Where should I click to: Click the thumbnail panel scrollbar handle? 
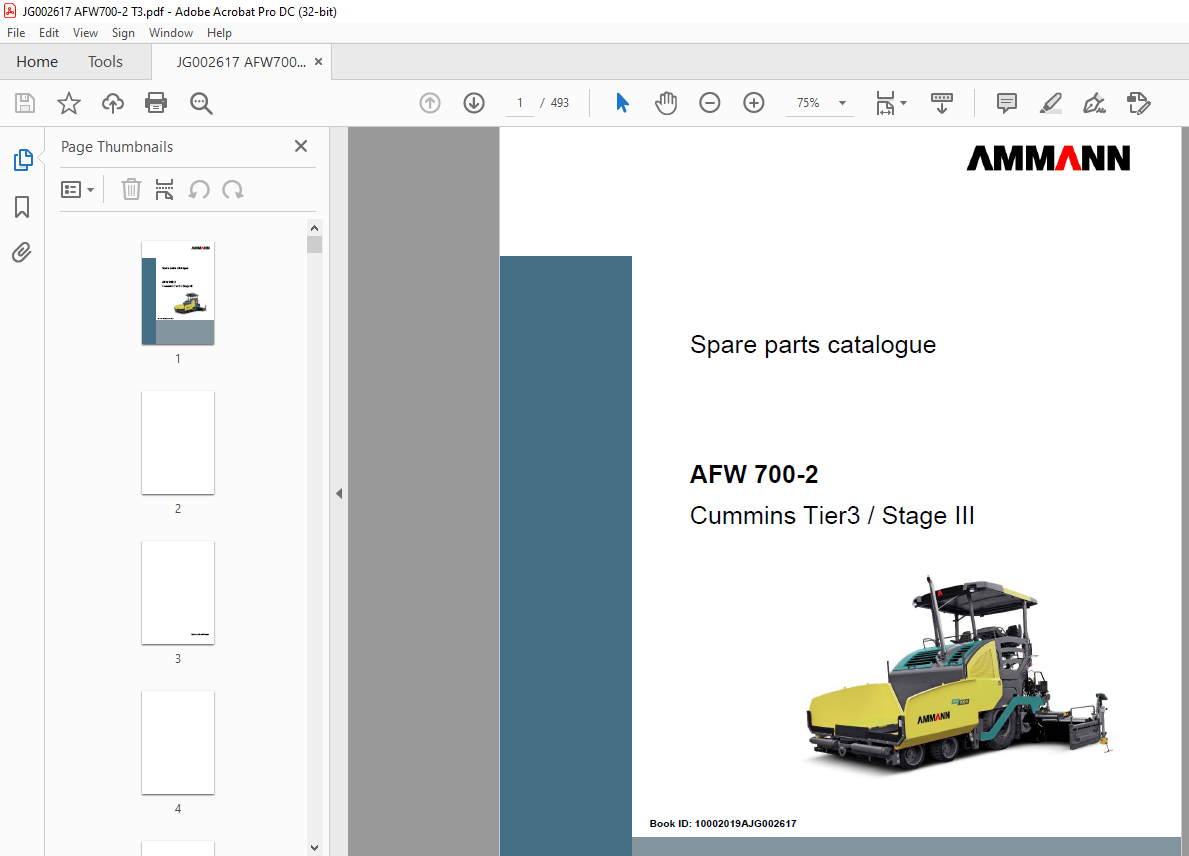pyautogui.click(x=315, y=244)
